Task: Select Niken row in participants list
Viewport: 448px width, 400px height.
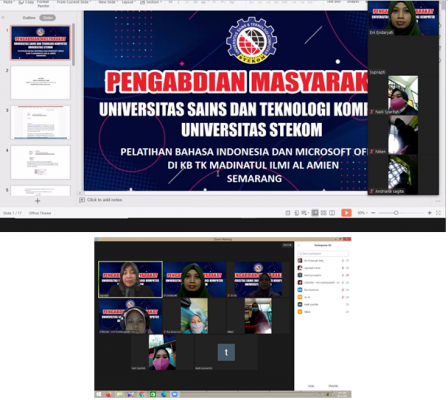Action: [x=323, y=312]
